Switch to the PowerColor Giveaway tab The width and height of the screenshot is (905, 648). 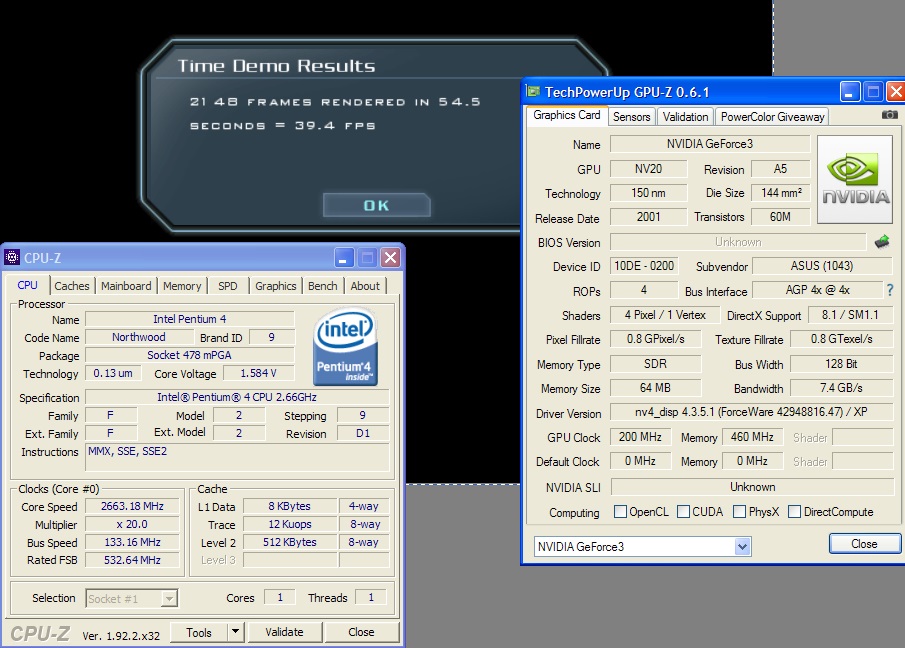coord(772,116)
